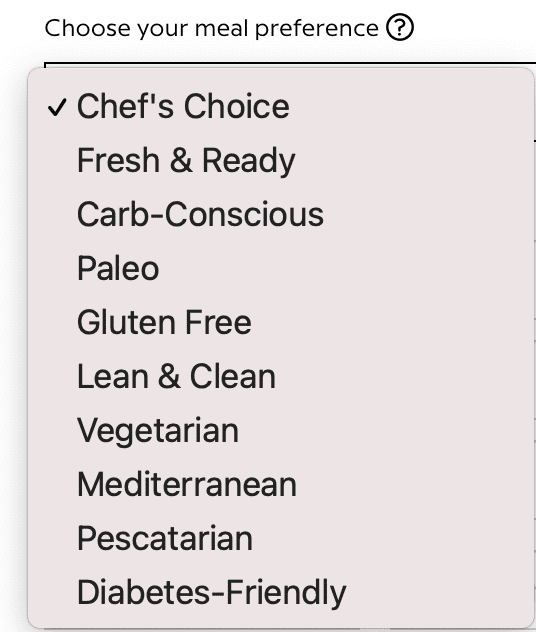
Task: Switch preference to the gluten-free plan
Action: point(281,322)
